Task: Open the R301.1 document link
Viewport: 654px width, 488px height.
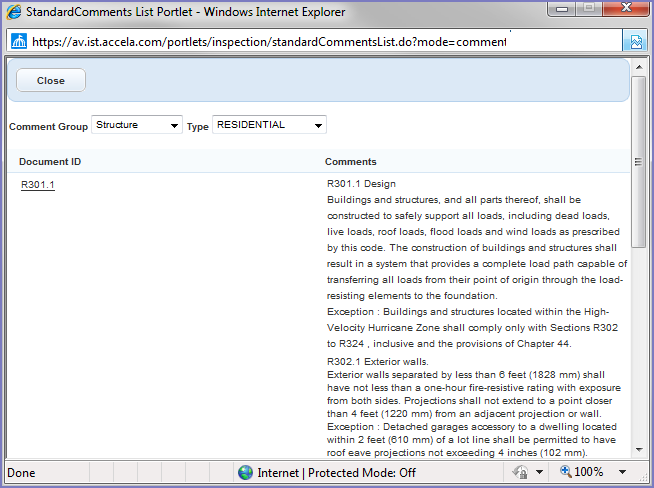Action: coord(37,184)
